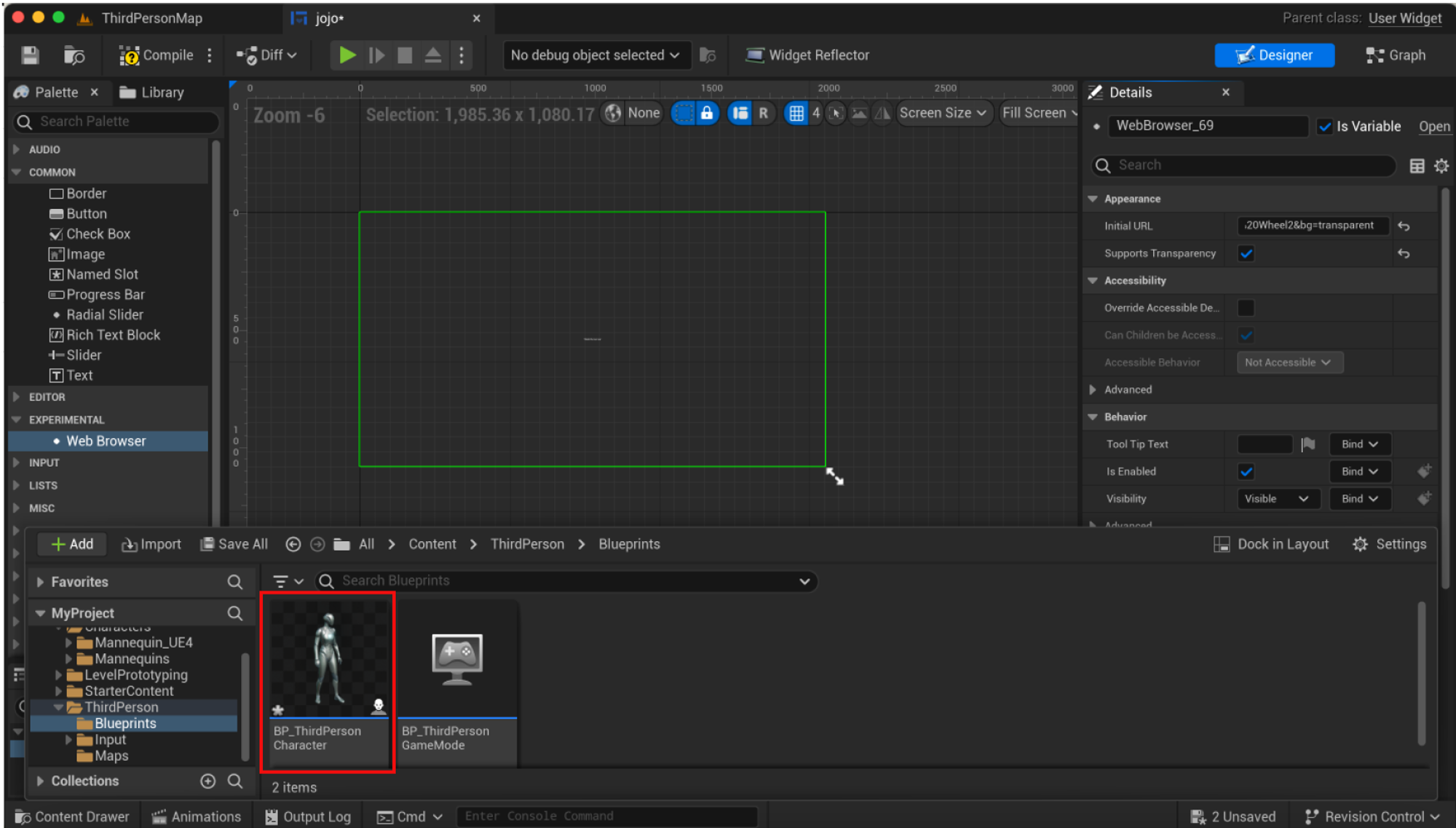Click the Save All button

(232, 543)
